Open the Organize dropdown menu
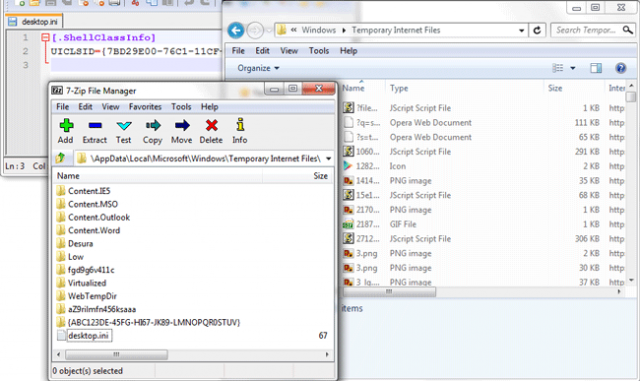 pyautogui.click(x=258, y=68)
